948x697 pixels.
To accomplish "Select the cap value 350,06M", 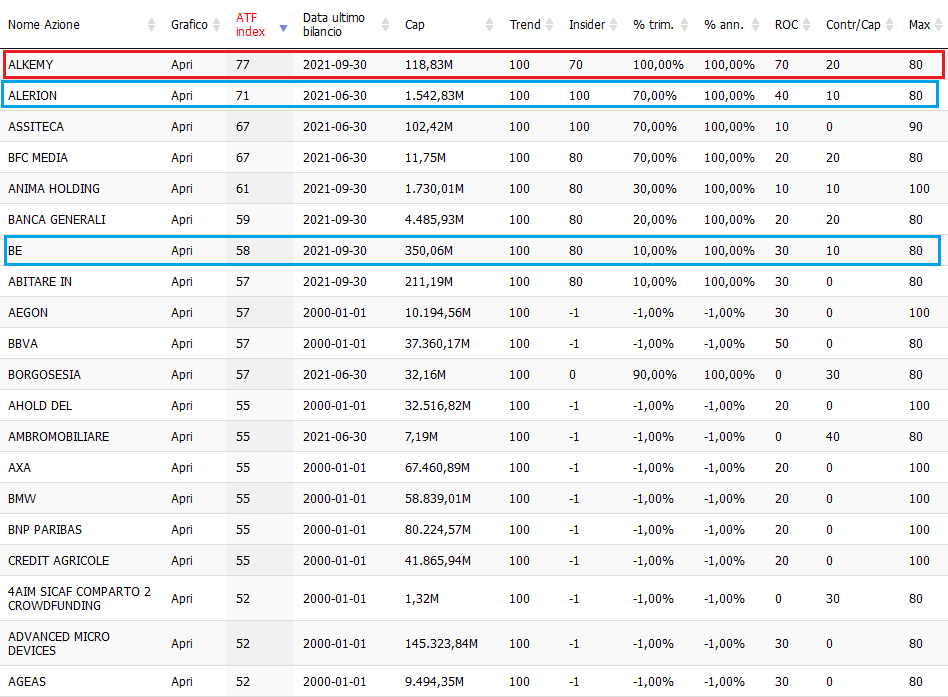I will (x=429, y=250).
